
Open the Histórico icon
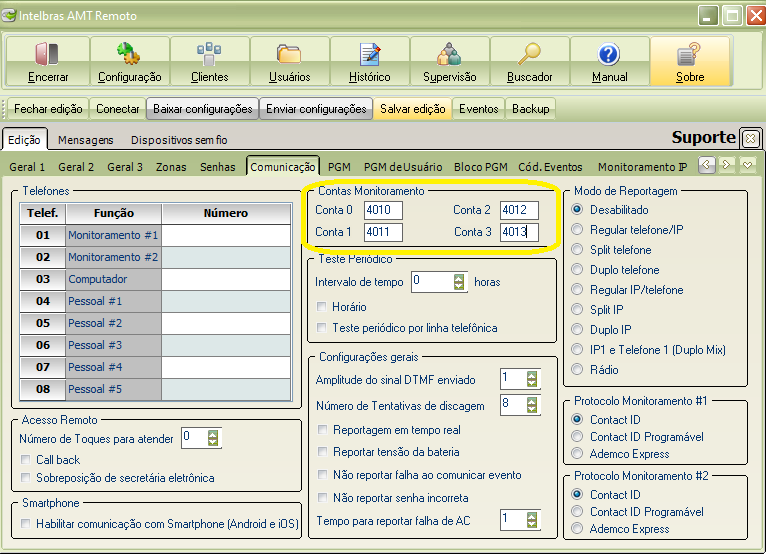click(x=369, y=54)
